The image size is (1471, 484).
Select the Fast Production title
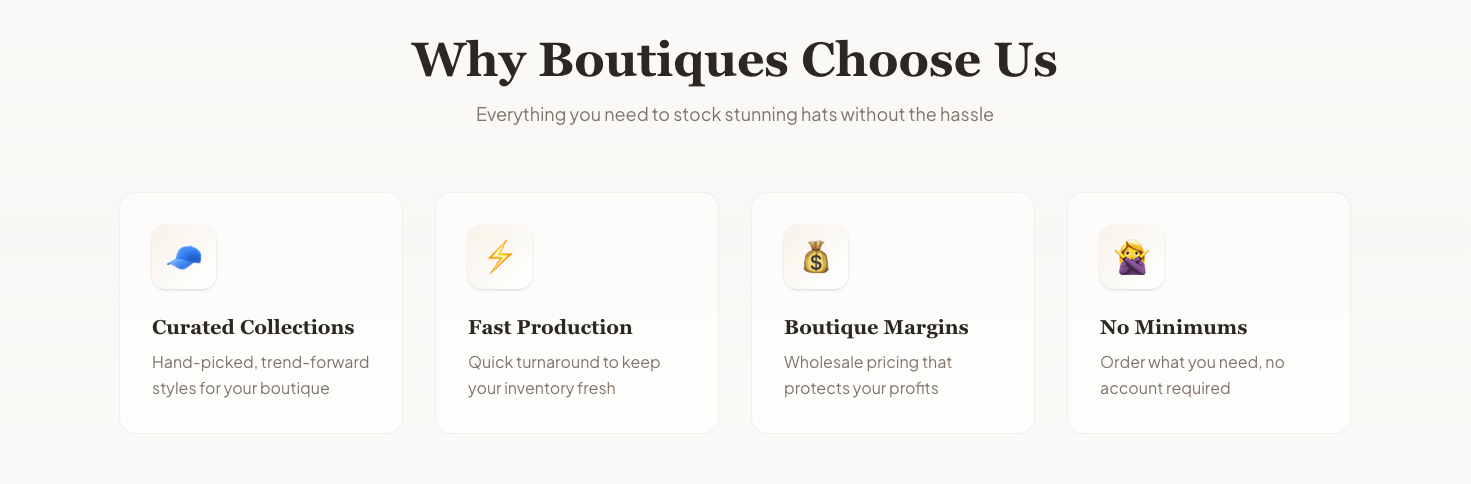tap(550, 327)
